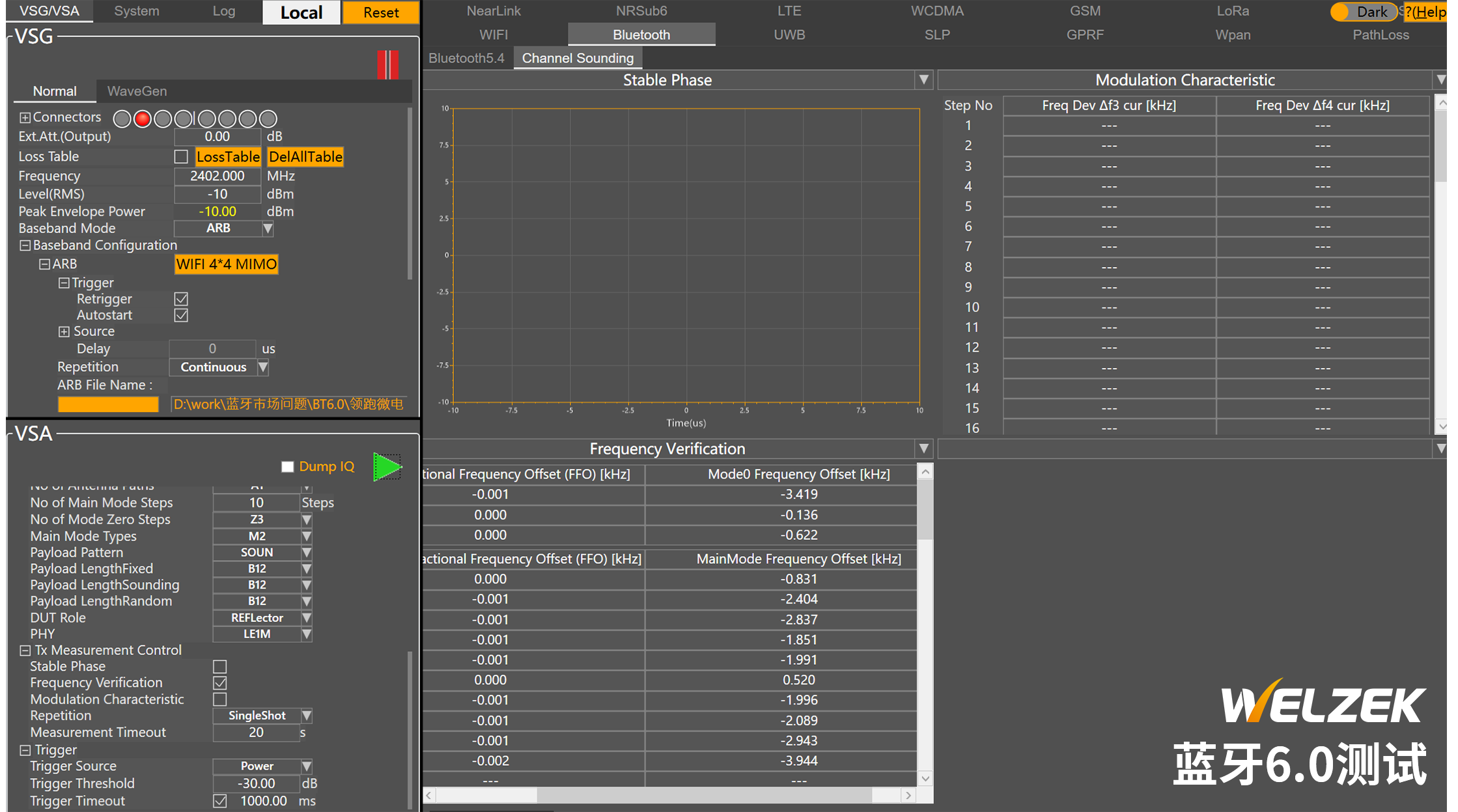The width and height of the screenshot is (1458, 812).
Task: Expand the Source plus icon under Trigger
Action: click(64, 332)
